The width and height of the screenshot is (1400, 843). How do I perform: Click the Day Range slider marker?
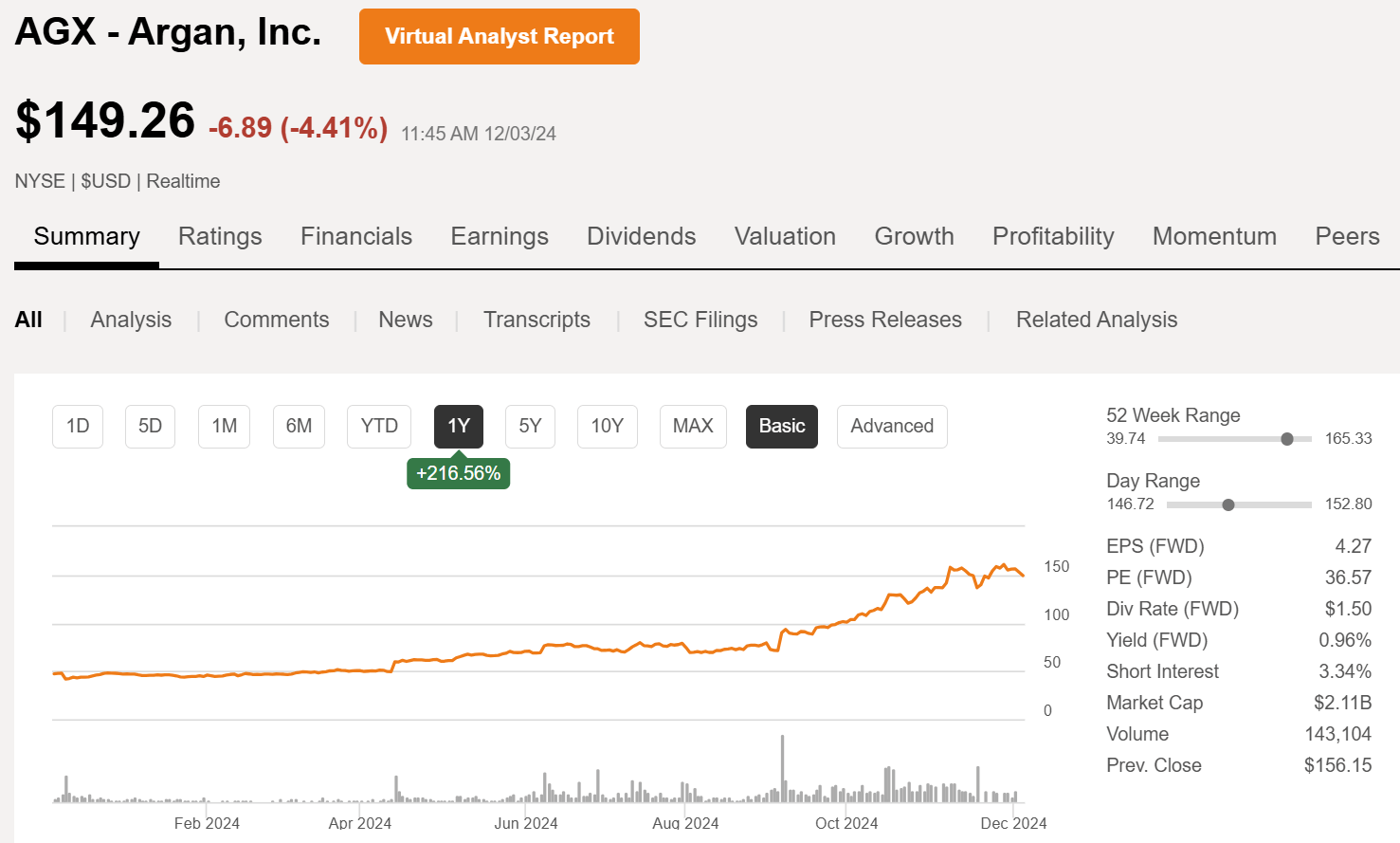pyautogui.click(x=1229, y=504)
